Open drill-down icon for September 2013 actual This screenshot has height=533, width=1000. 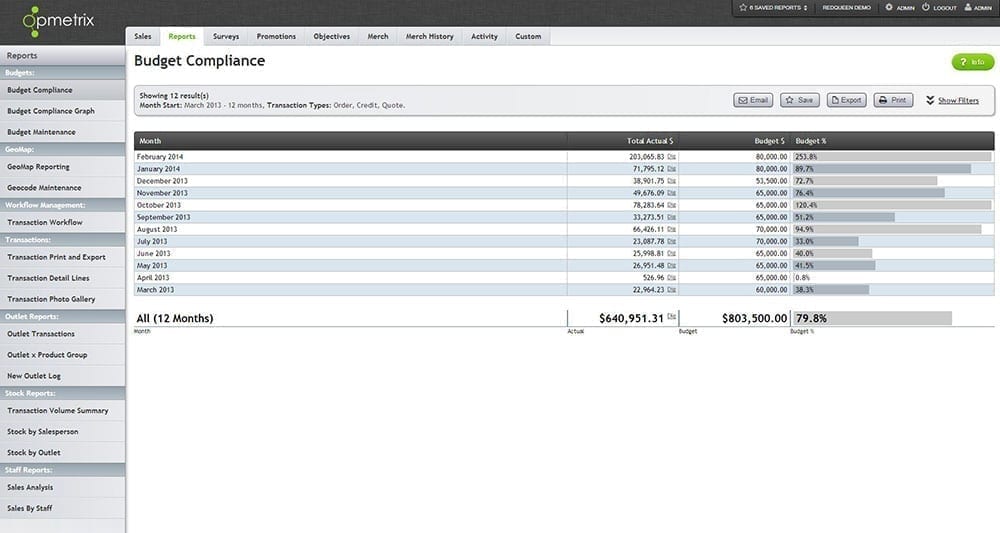pyautogui.click(x=672, y=217)
